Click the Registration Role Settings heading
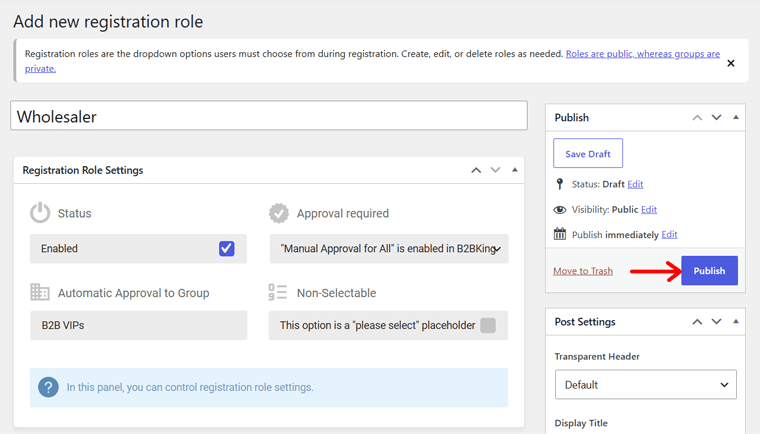760x434 pixels. 83,170
